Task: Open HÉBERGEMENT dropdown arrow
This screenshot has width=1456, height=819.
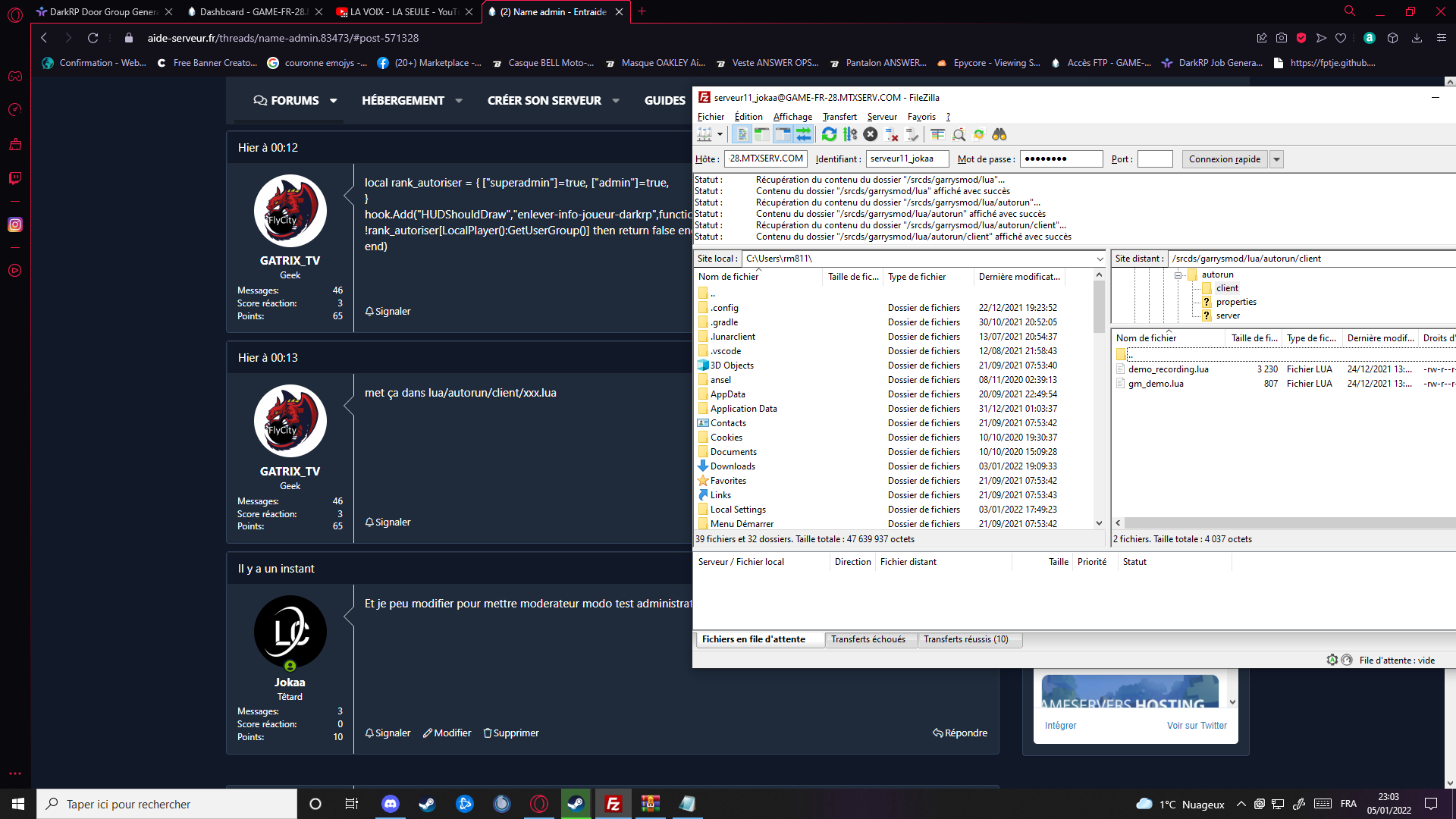Action: [459, 101]
